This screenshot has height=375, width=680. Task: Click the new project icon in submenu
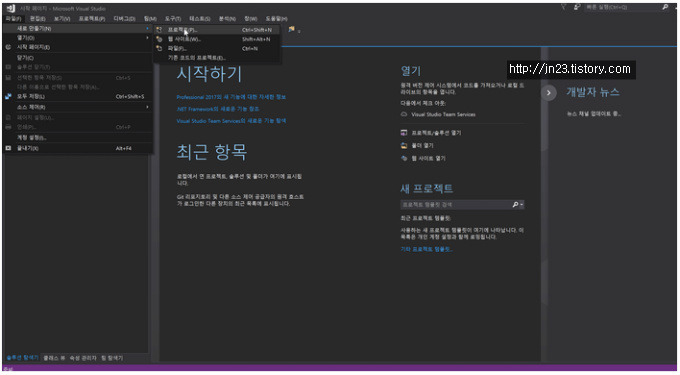159,30
